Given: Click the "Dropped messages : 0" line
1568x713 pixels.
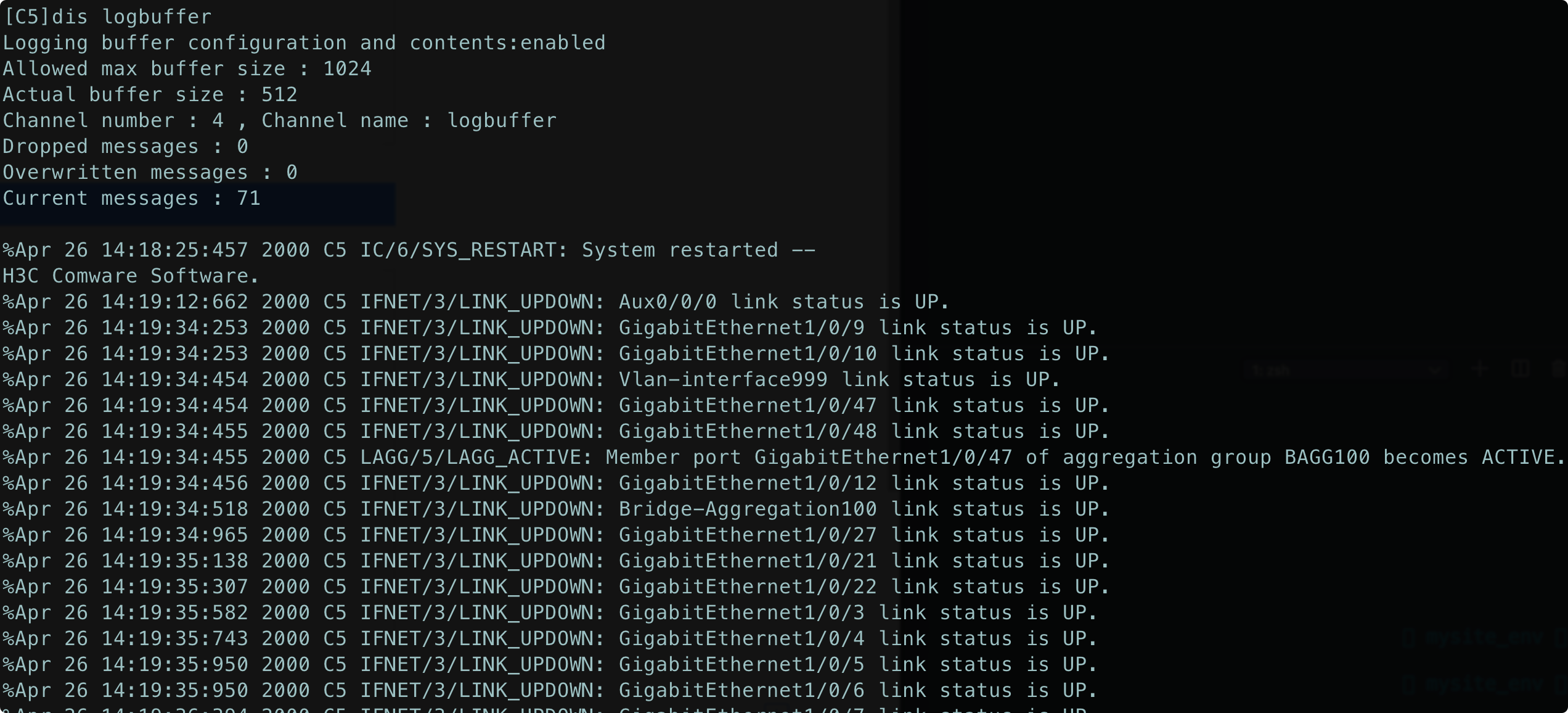Looking at the screenshot, I should tap(125, 146).
